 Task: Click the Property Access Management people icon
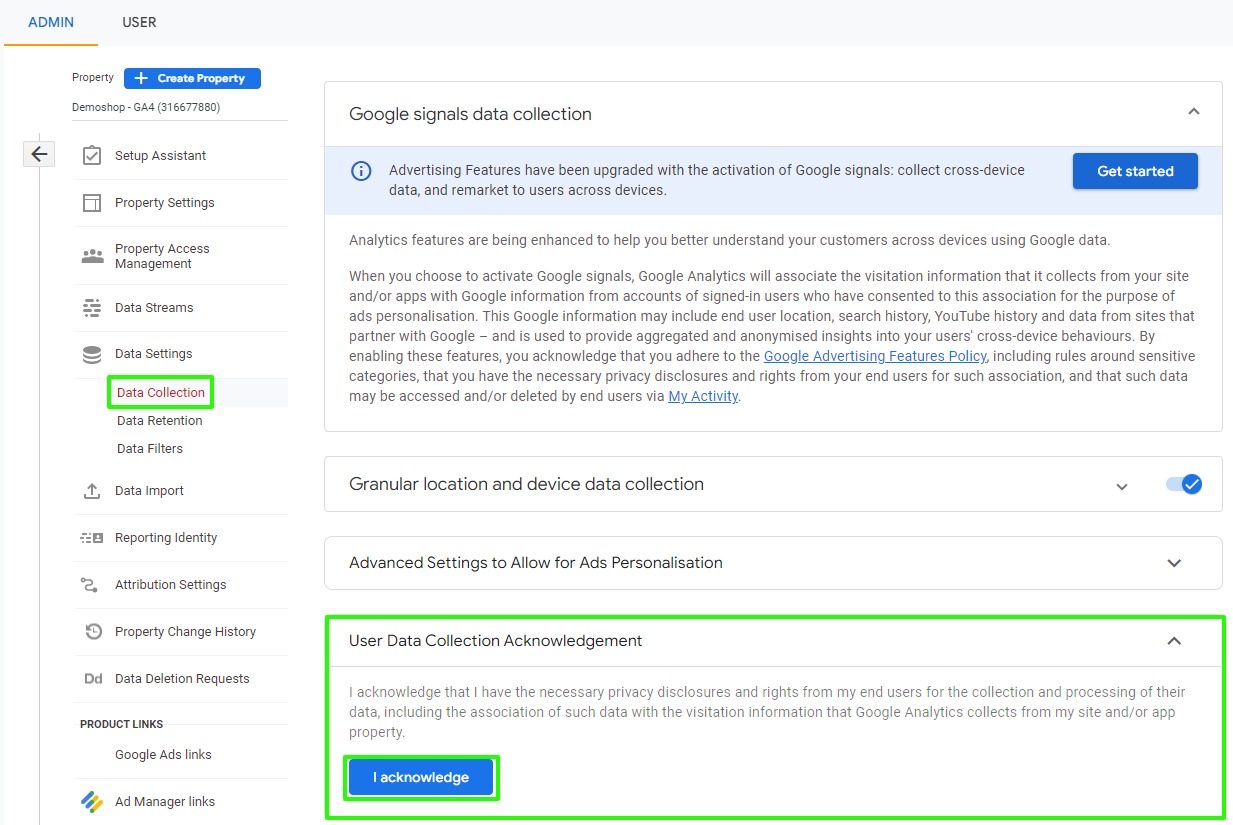(x=92, y=256)
